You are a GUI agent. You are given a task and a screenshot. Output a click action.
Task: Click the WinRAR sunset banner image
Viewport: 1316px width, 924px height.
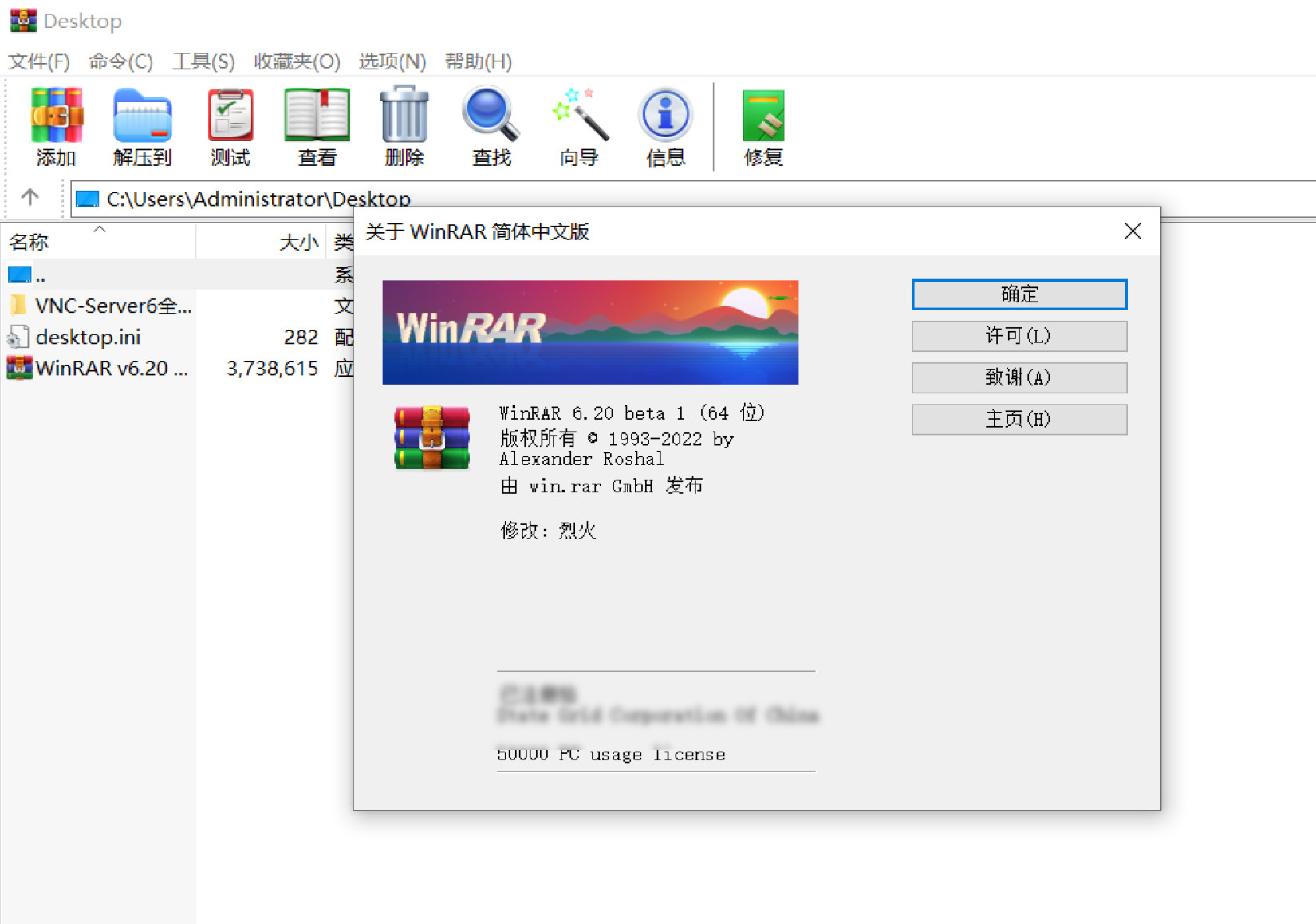tap(590, 332)
